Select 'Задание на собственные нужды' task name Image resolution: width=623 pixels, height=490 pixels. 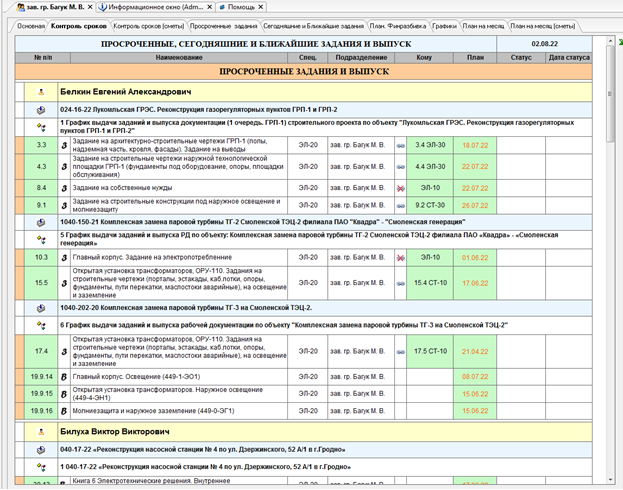[x=122, y=188]
